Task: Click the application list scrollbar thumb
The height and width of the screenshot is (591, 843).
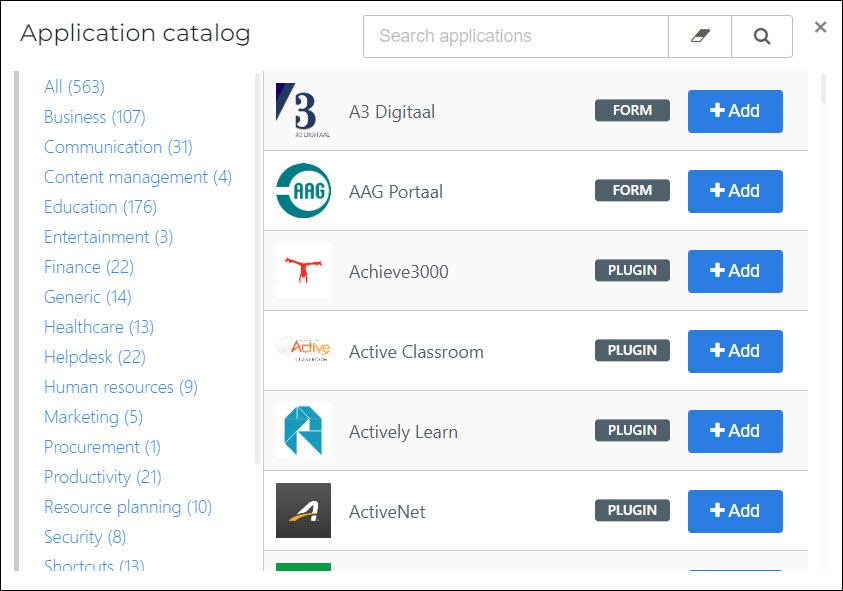Action: point(823,88)
